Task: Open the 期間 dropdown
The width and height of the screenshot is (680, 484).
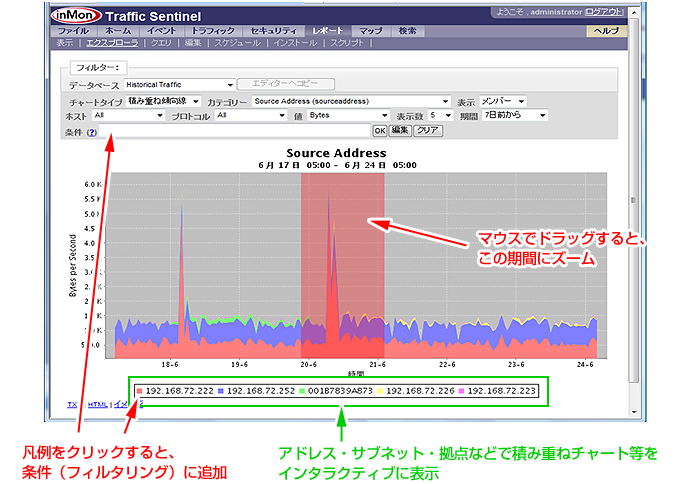Action: (x=514, y=116)
